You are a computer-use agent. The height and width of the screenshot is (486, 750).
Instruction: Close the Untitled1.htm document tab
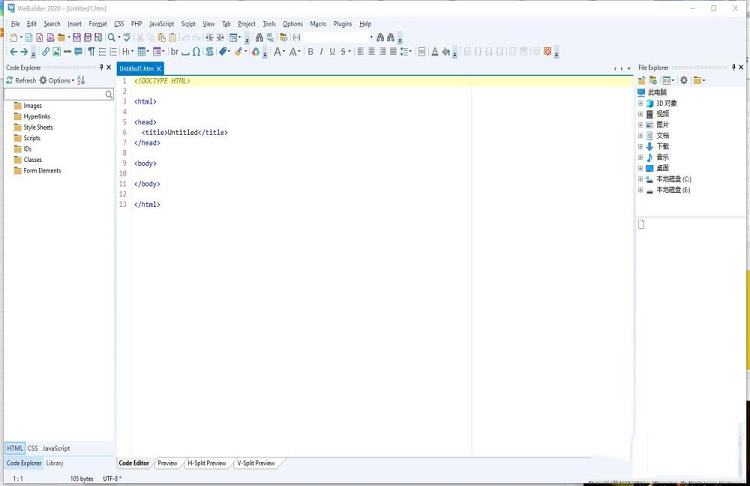[x=159, y=68]
